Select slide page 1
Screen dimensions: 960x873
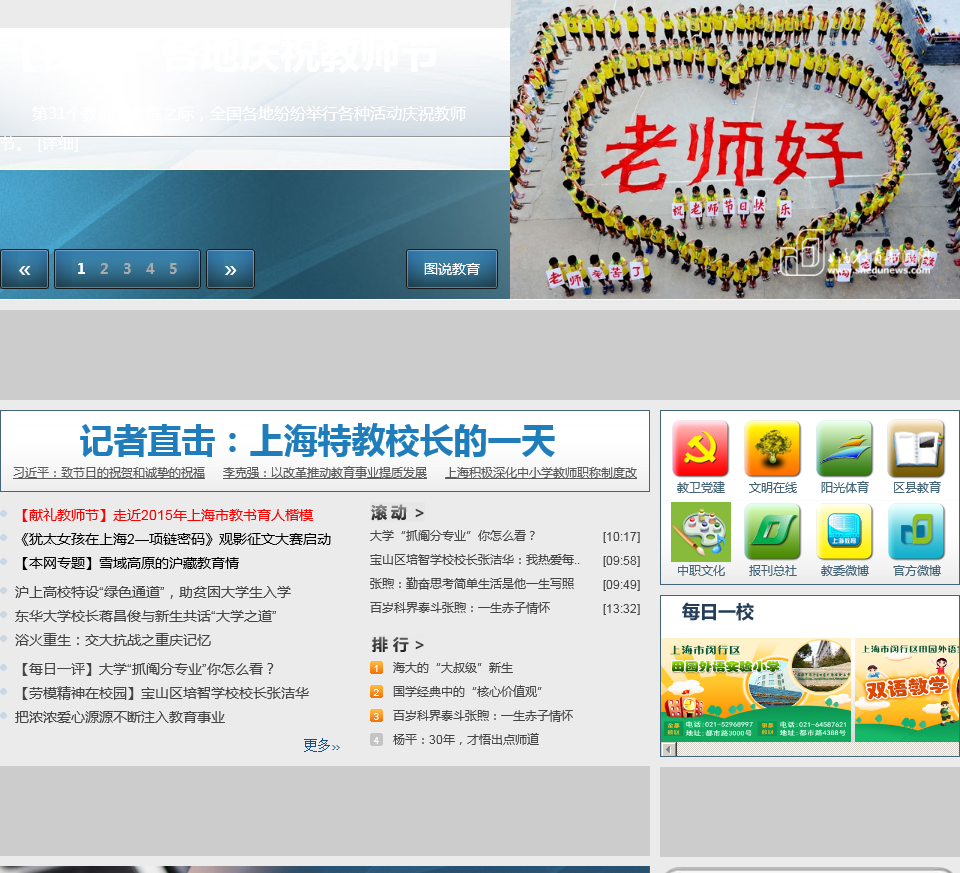point(81,269)
